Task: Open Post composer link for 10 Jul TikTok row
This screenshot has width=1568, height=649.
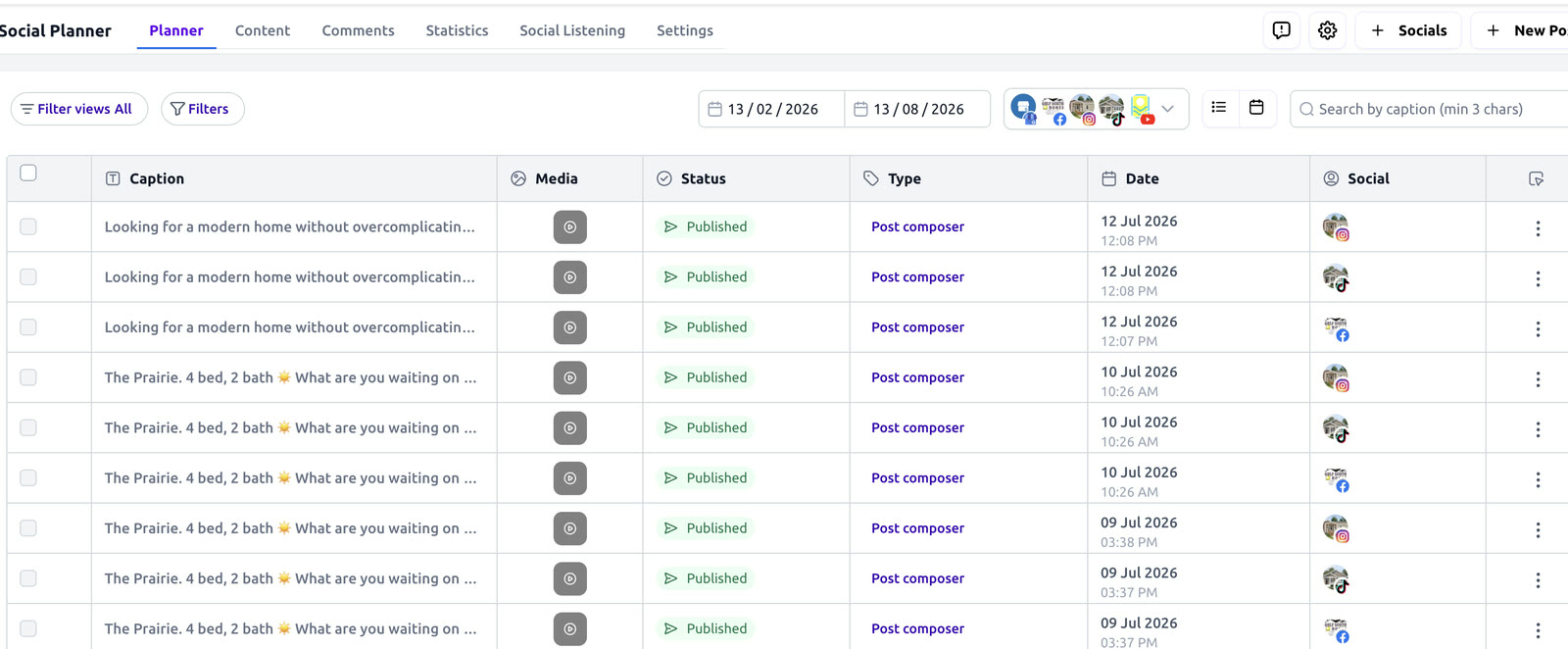Action: [917, 427]
